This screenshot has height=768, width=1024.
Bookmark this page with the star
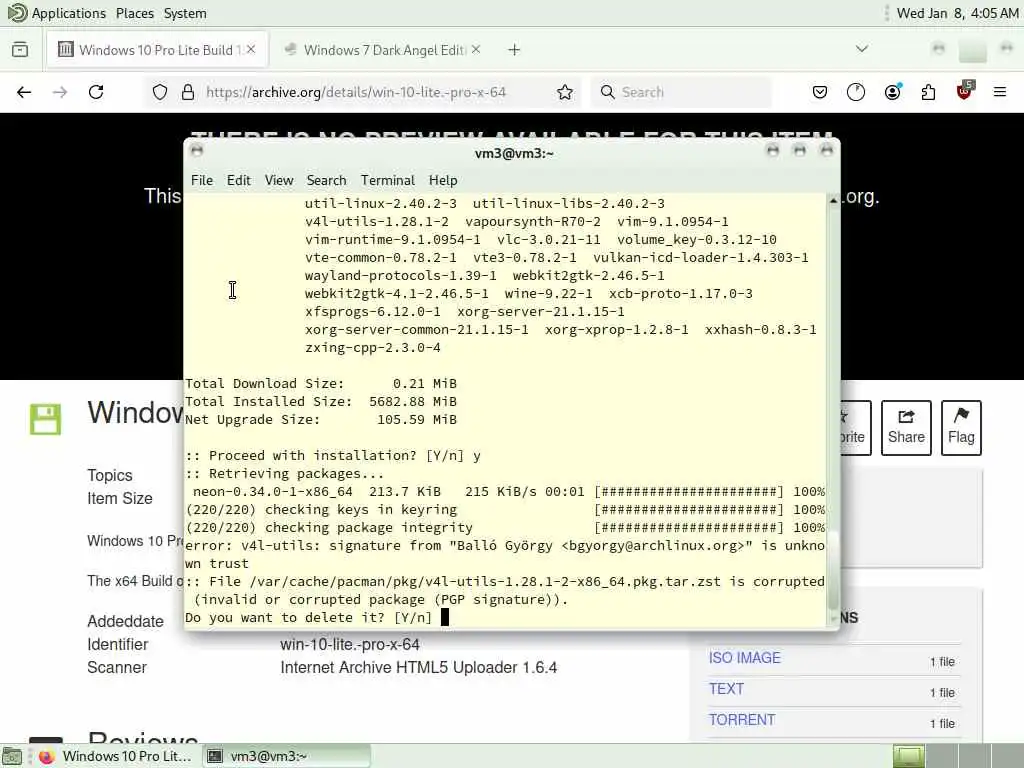565,92
